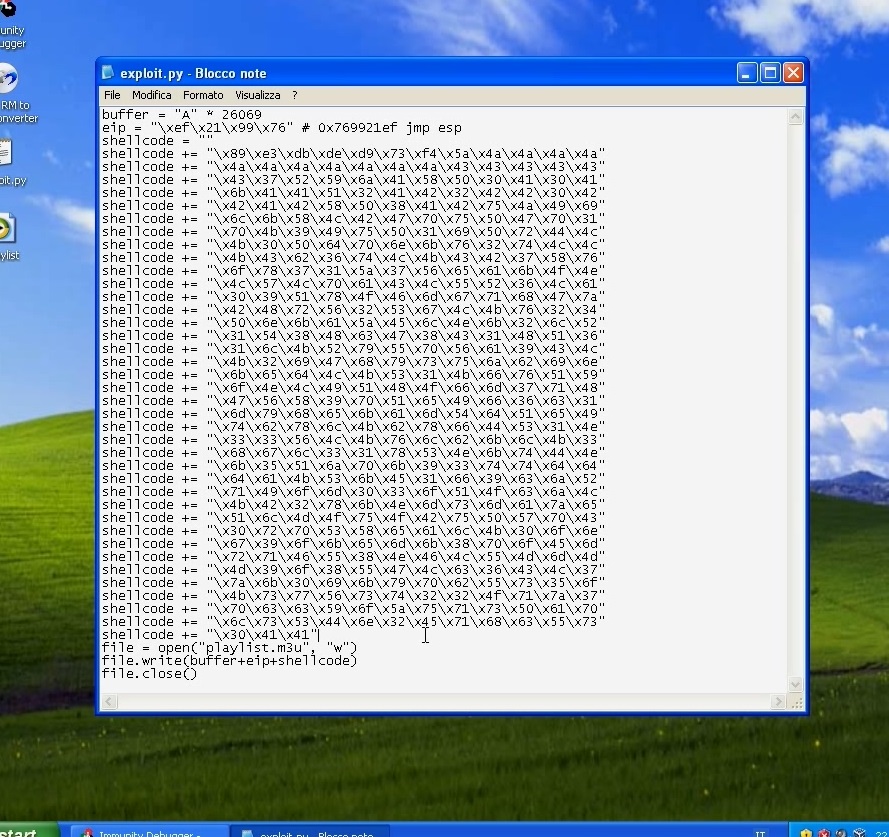Open the File menu in Notepad
Viewport: 889px width, 837px height.
coord(112,95)
